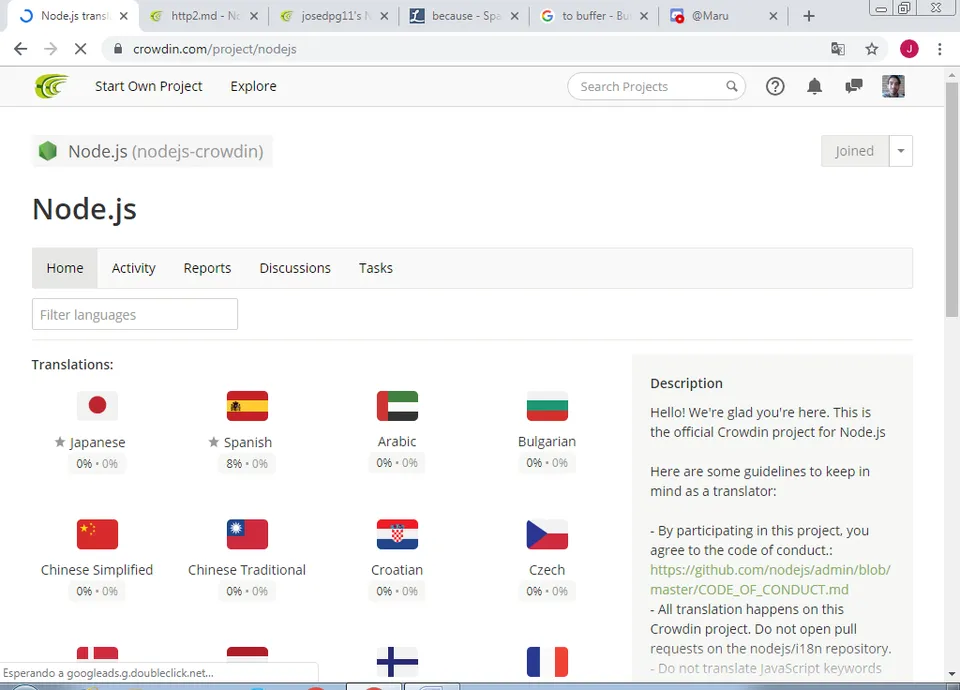Open the Chinese Simplified language link

click(x=97, y=570)
